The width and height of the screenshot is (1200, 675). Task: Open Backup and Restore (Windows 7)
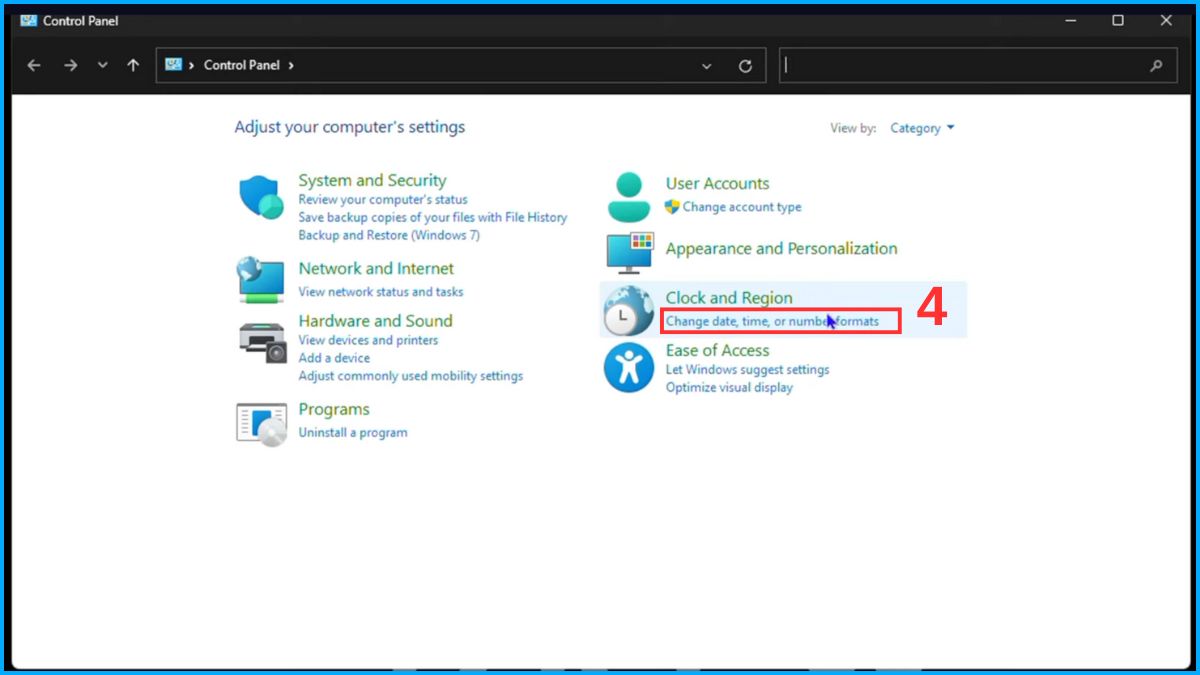pyautogui.click(x=388, y=235)
